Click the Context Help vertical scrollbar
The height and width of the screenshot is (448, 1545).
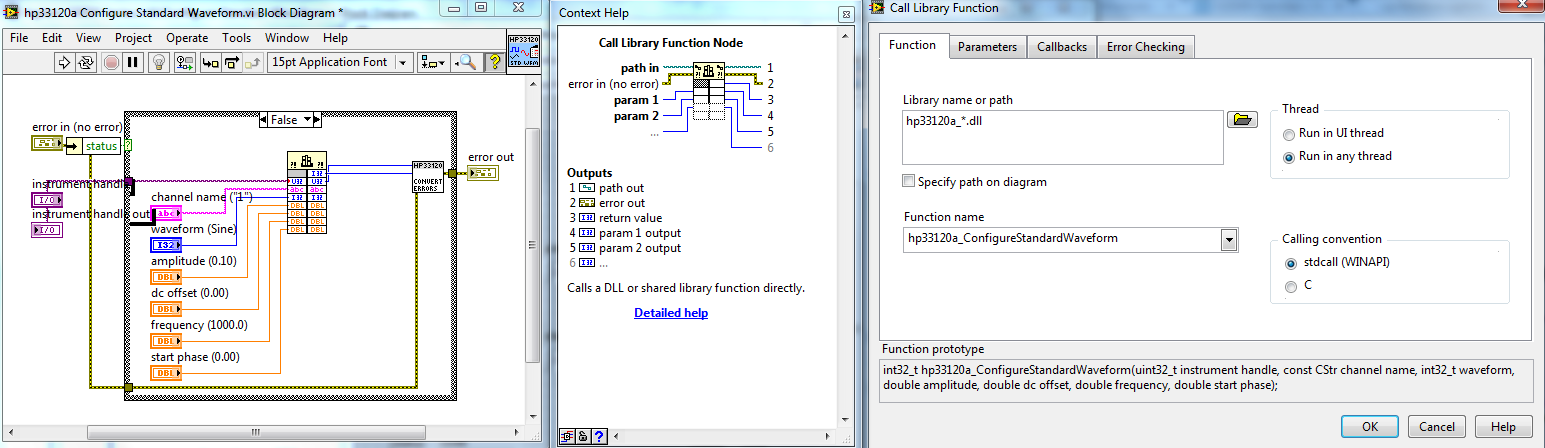pyautogui.click(x=843, y=226)
